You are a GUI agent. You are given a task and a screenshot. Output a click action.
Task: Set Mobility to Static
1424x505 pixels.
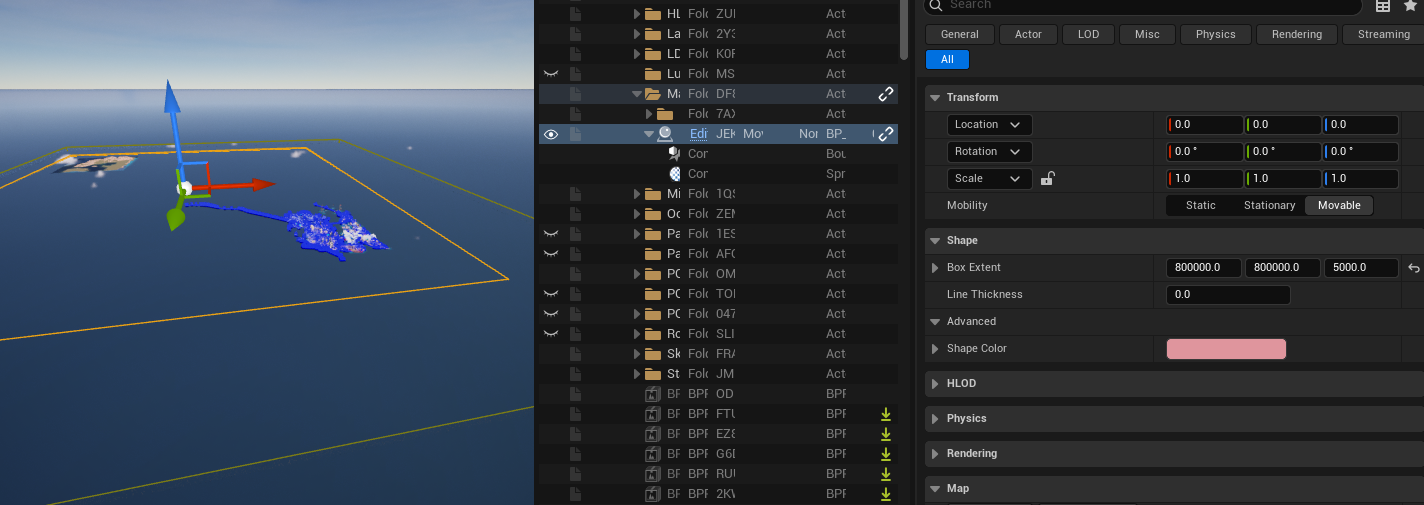1200,205
